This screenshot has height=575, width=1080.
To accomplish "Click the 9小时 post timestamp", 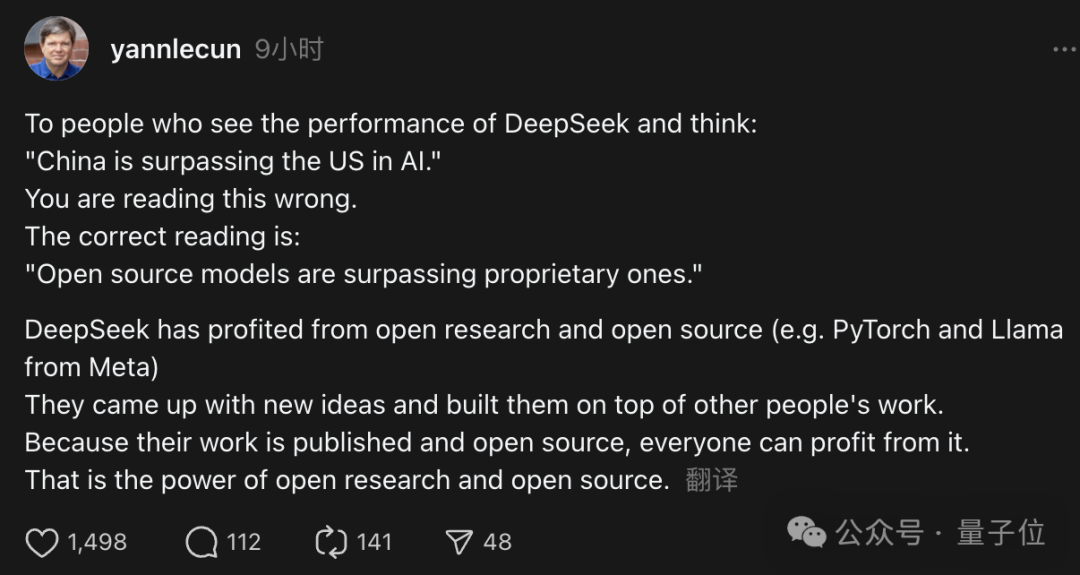I will (x=289, y=50).
